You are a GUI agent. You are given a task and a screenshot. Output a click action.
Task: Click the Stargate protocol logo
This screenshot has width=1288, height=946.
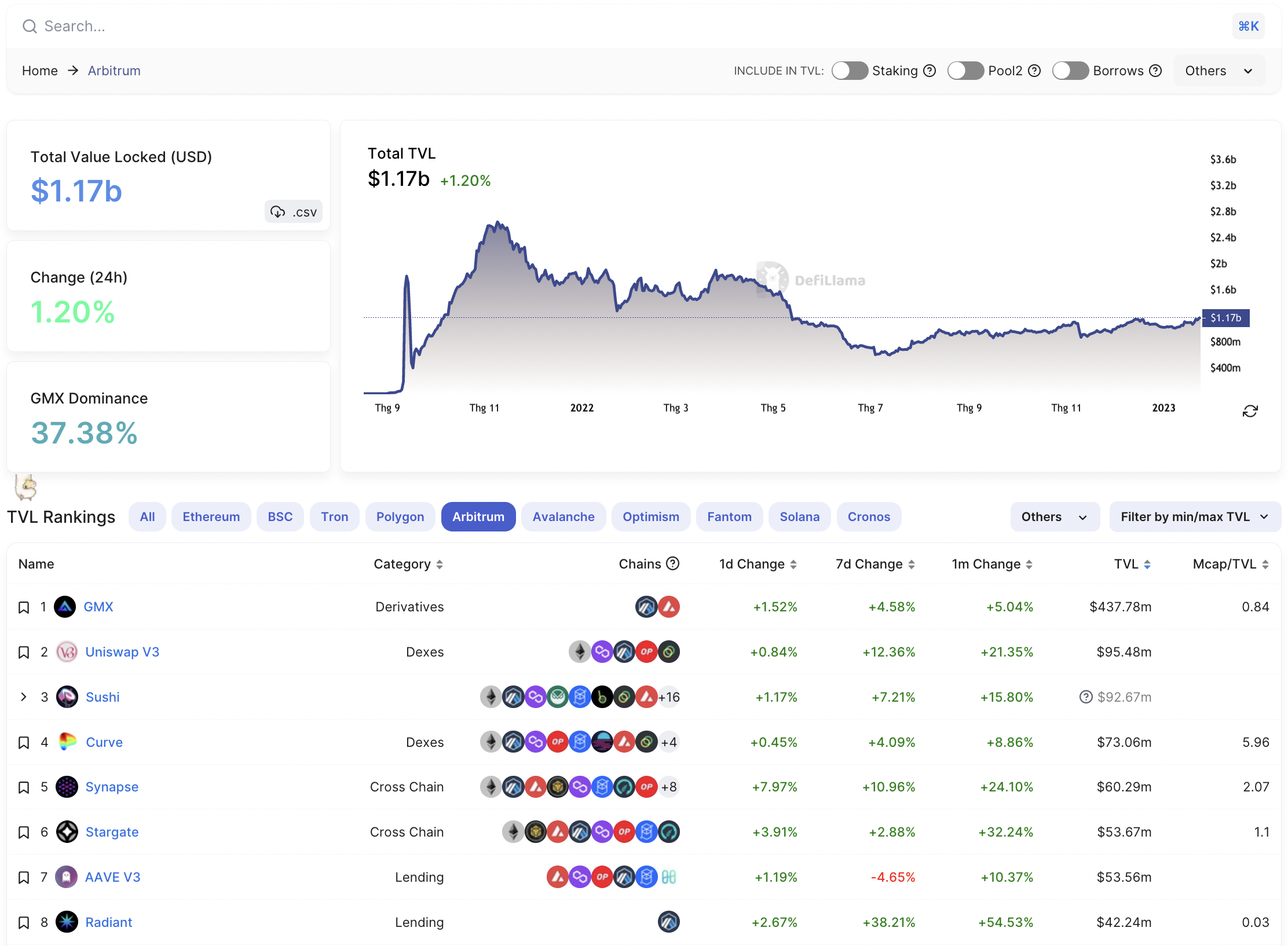click(x=67, y=832)
